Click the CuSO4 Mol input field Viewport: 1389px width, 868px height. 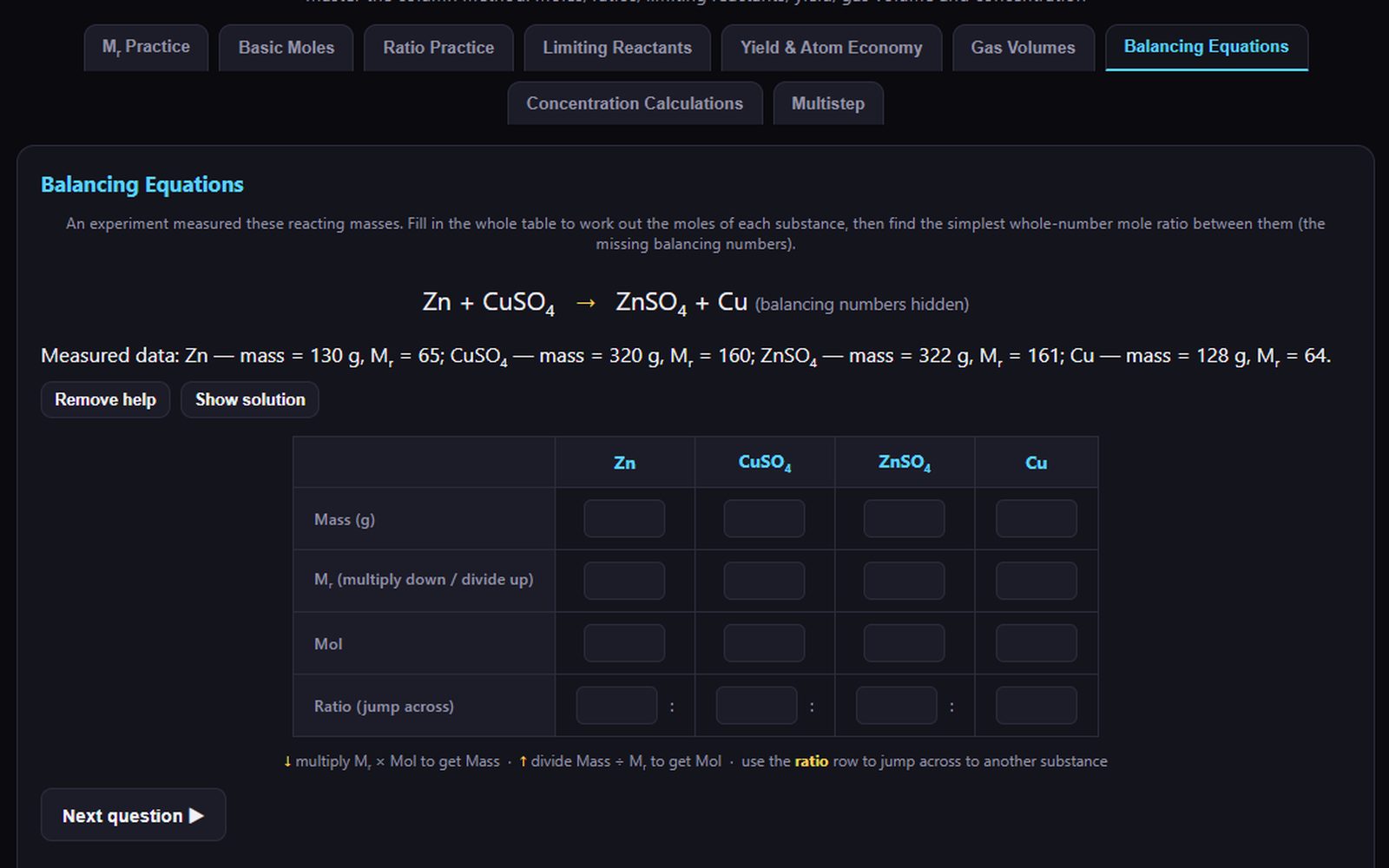(x=764, y=643)
